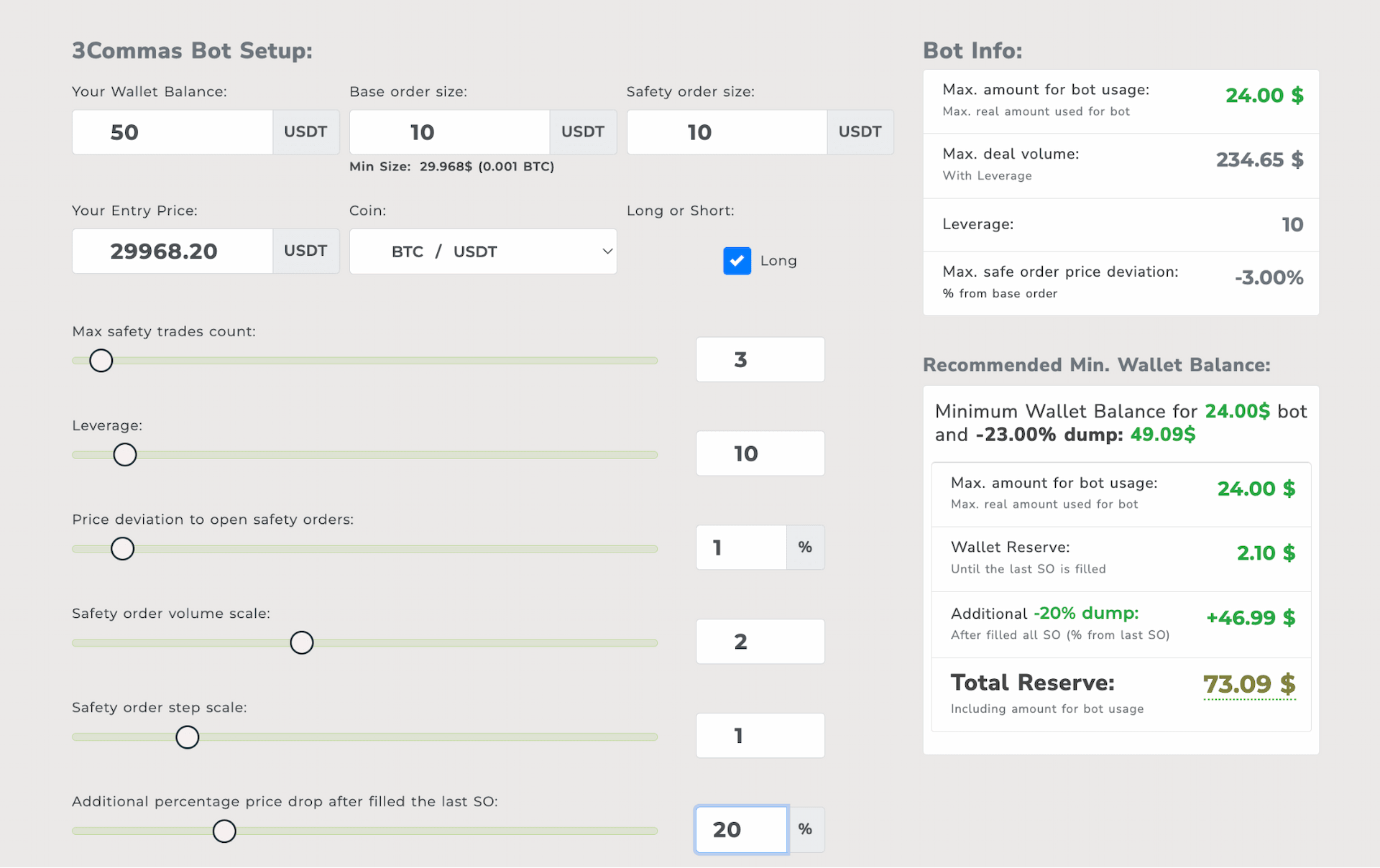Screen dimensions: 1380x868
Task: Click the Leverage slider handle
Action: click(x=125, y=455)
